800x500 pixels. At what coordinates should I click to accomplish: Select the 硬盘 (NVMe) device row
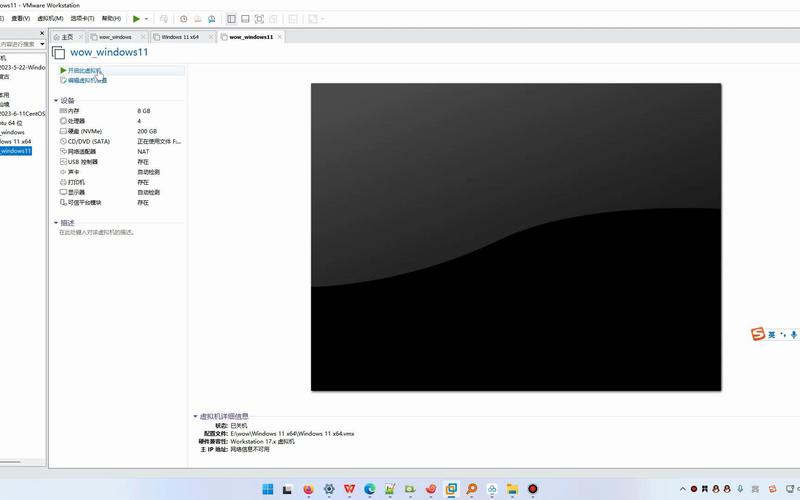pos(120,131)
